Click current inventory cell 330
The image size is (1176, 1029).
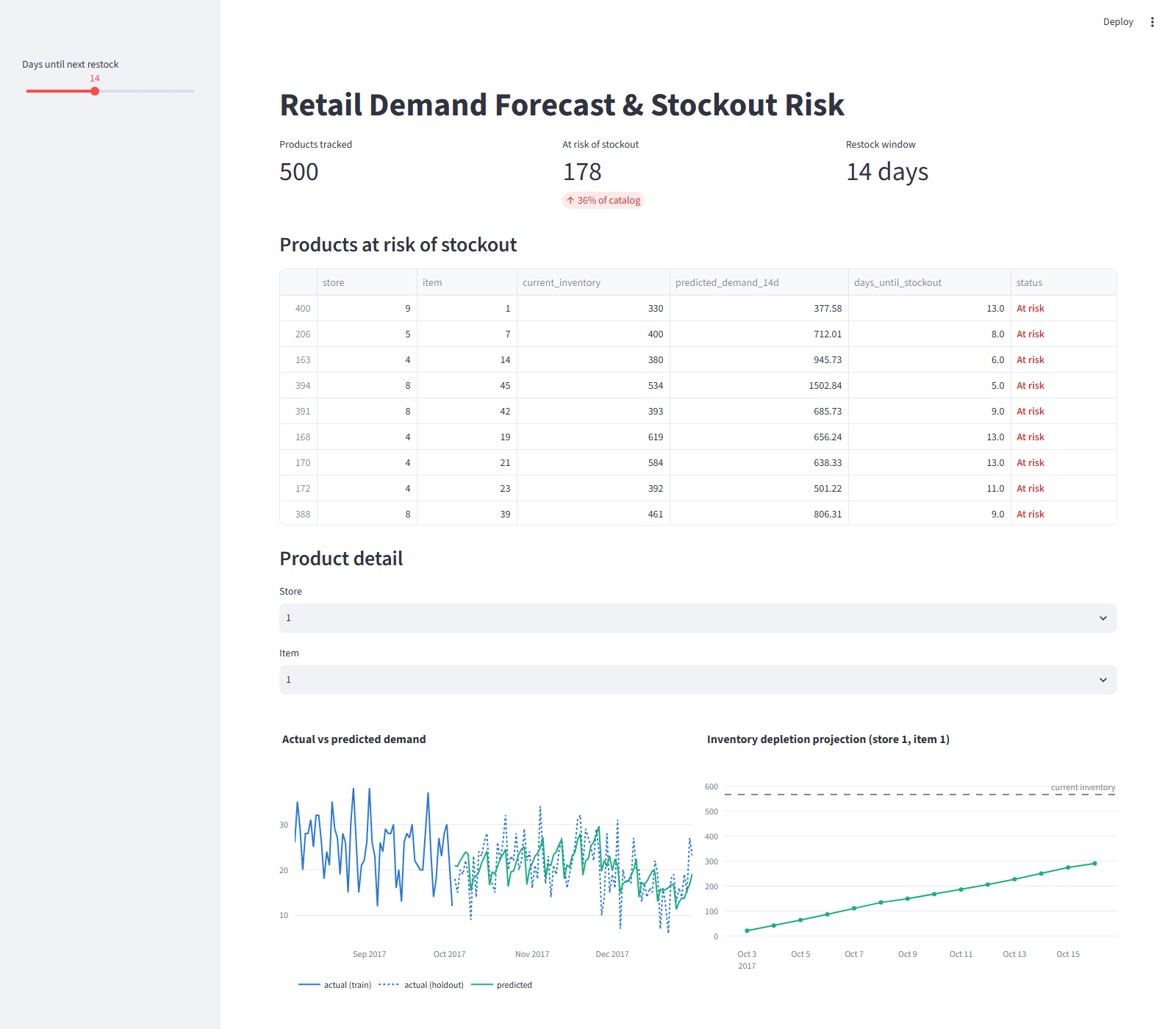[x=593, y=308]
